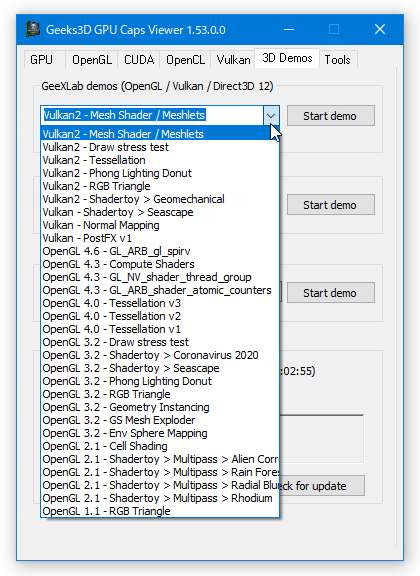
Task: Open the CUDA tab
Action: point(139,60)
